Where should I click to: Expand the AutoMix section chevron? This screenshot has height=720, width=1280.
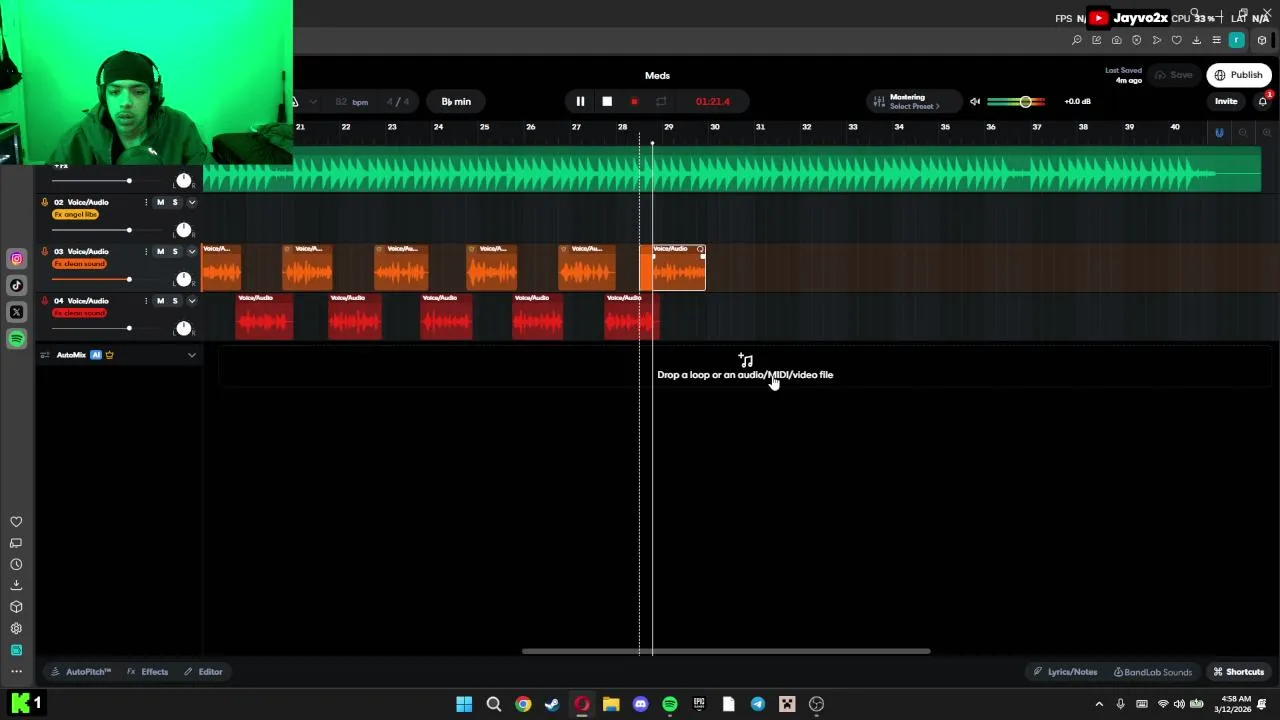192,355
